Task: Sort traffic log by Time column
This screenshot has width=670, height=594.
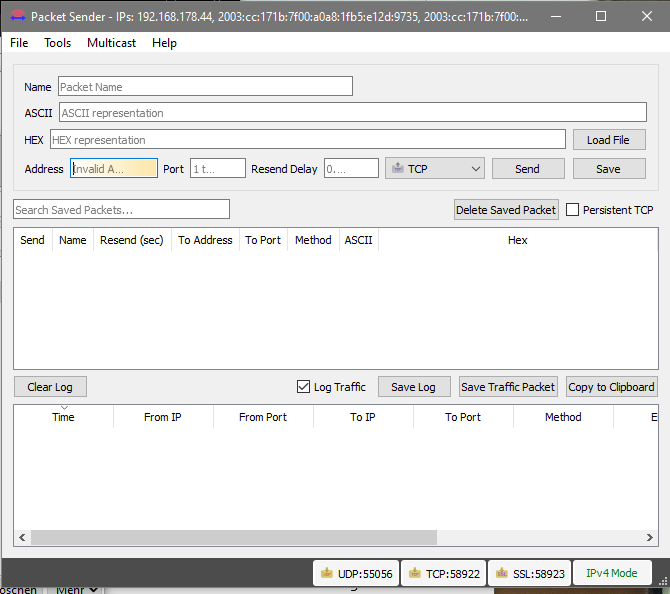Action: [x=63, y=417]
